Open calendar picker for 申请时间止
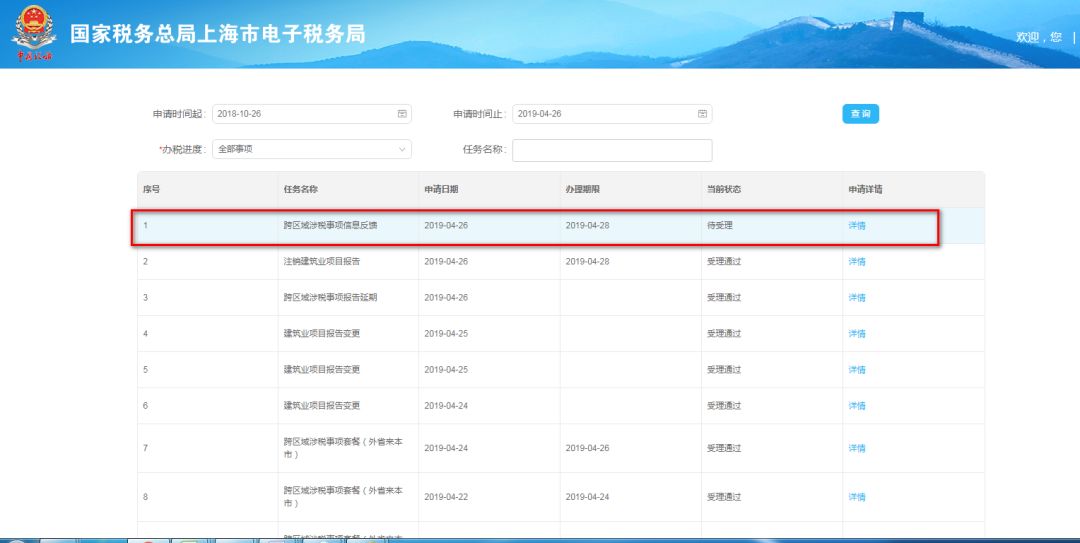 click(702, 114)
